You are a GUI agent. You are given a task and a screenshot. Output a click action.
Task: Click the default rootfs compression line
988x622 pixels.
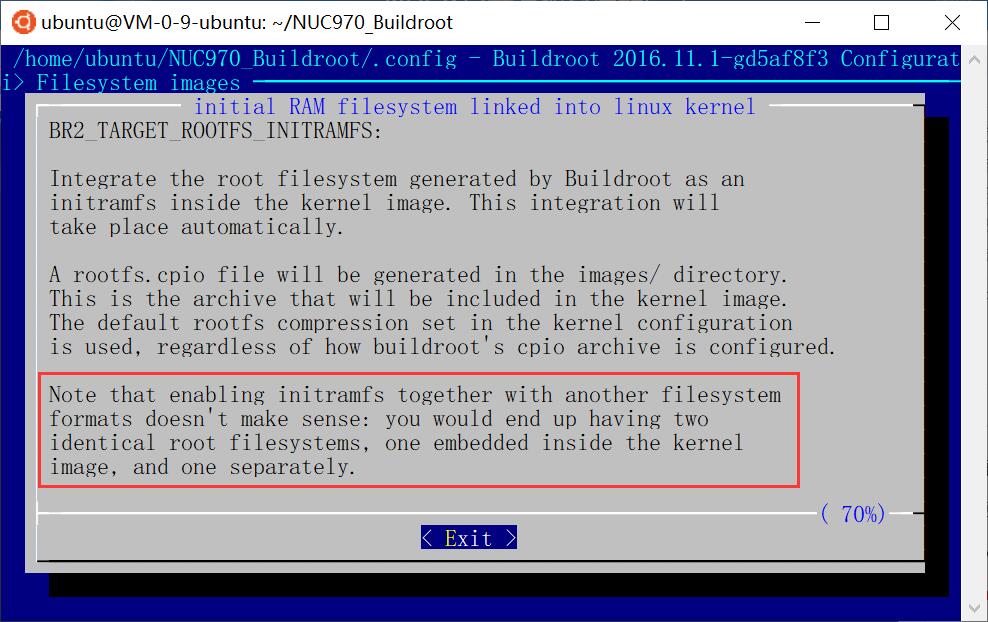(x=421, y=323)
